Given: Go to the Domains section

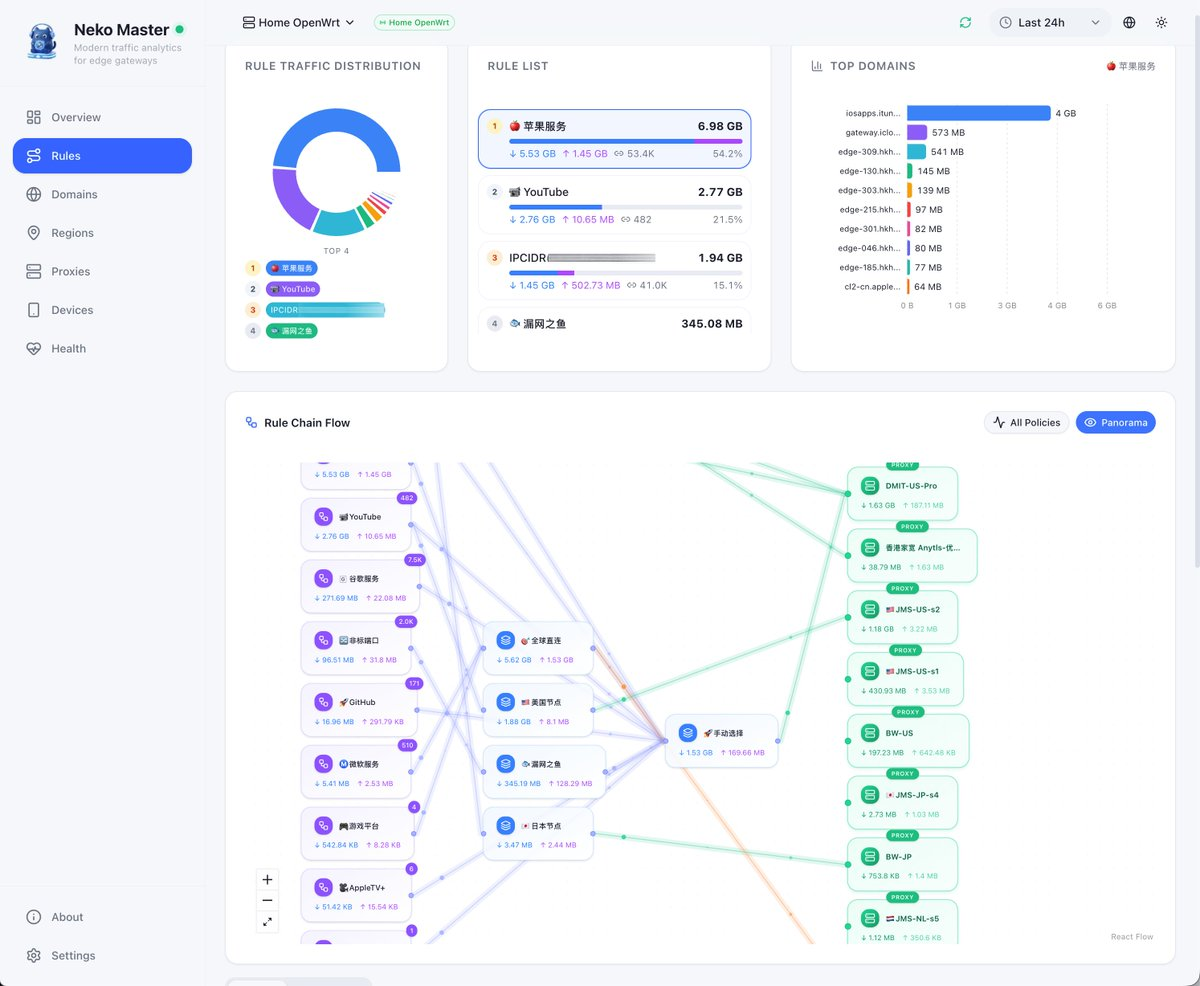Looking at the screenshot, I should click(102, 194).
